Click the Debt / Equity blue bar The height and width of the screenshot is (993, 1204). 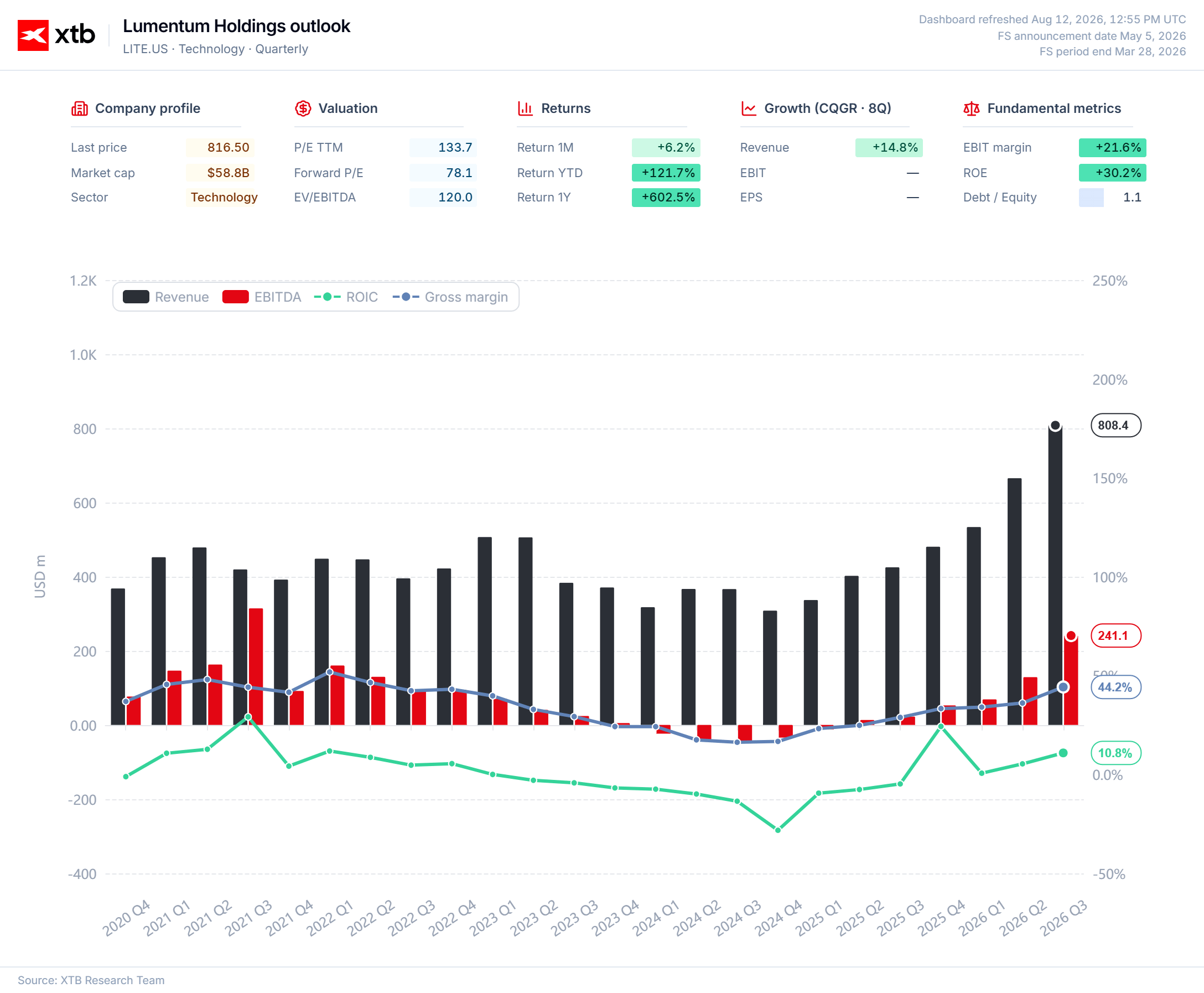(1091, 198)
